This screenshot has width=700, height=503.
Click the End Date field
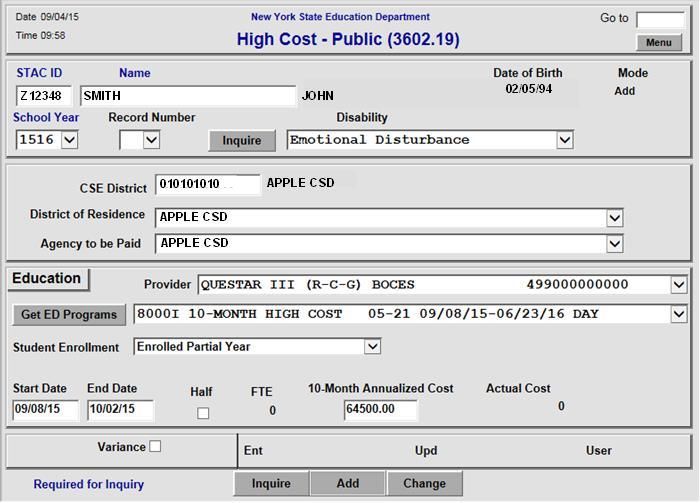(x=120, y=410)
